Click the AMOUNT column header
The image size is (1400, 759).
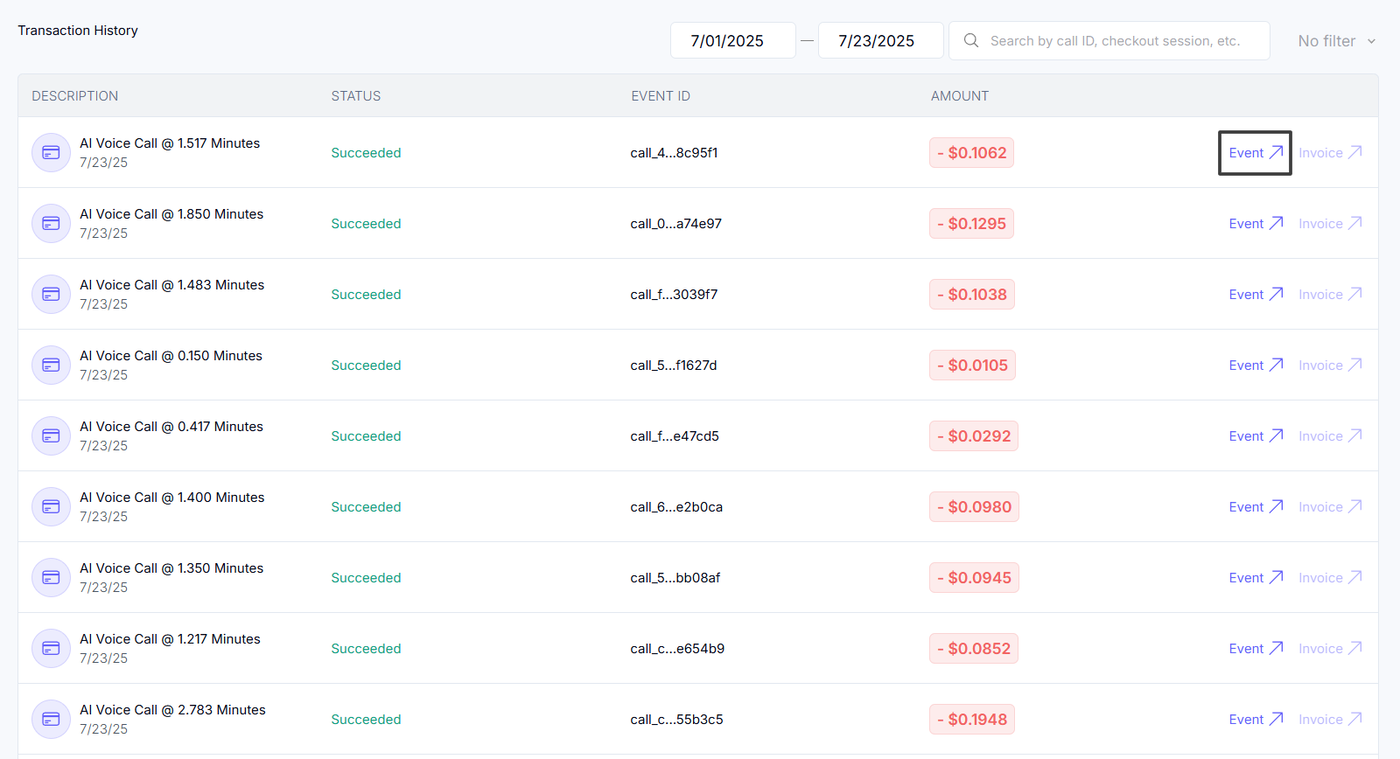coord(960,96)
